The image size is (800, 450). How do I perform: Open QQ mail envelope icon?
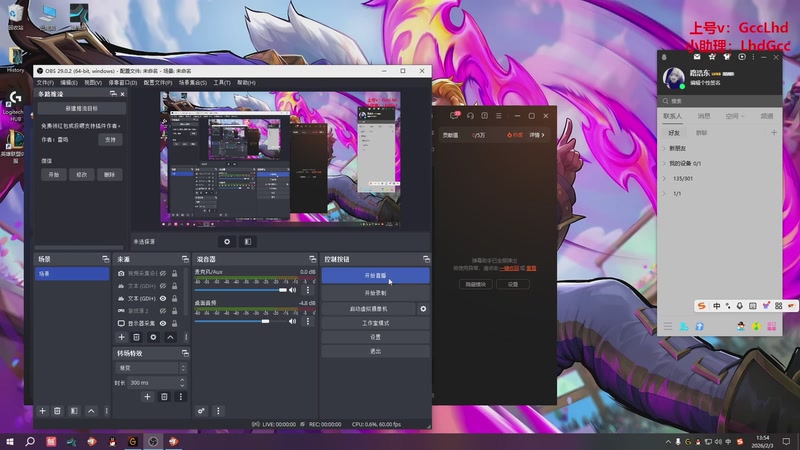697,57
